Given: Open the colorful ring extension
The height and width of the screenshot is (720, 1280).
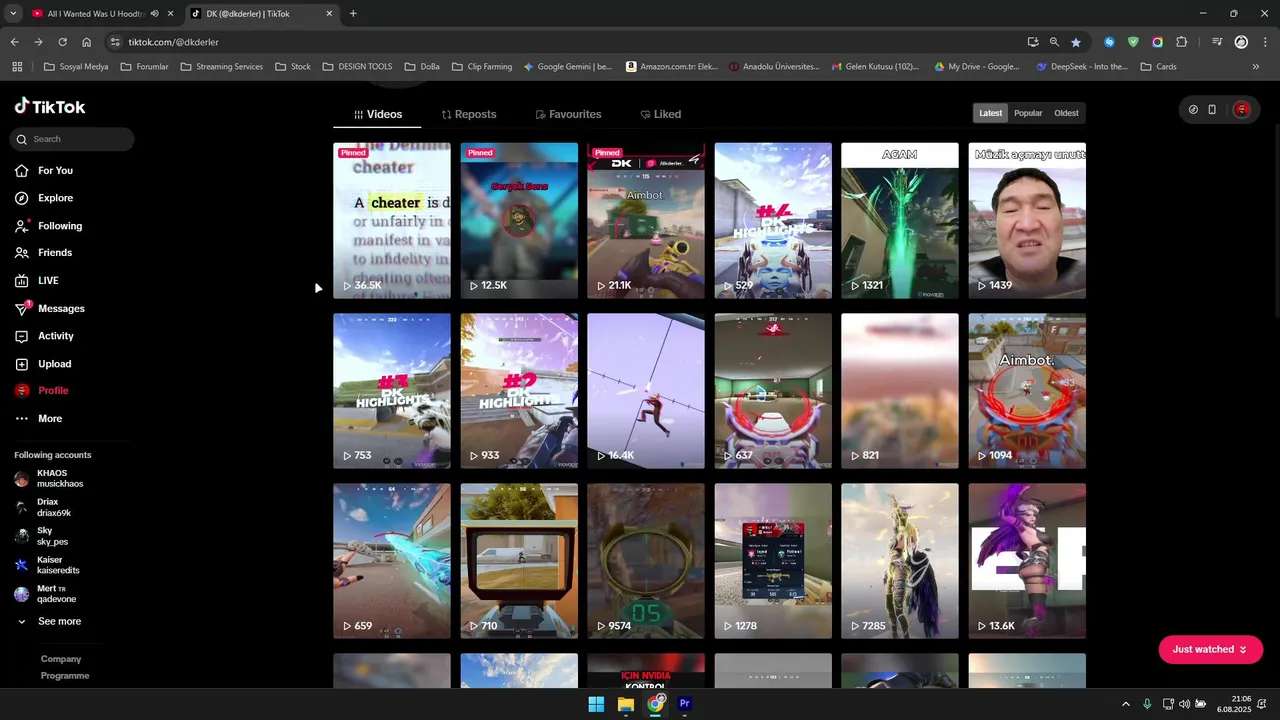Looking at the screenshot, I should point(1157,42).
